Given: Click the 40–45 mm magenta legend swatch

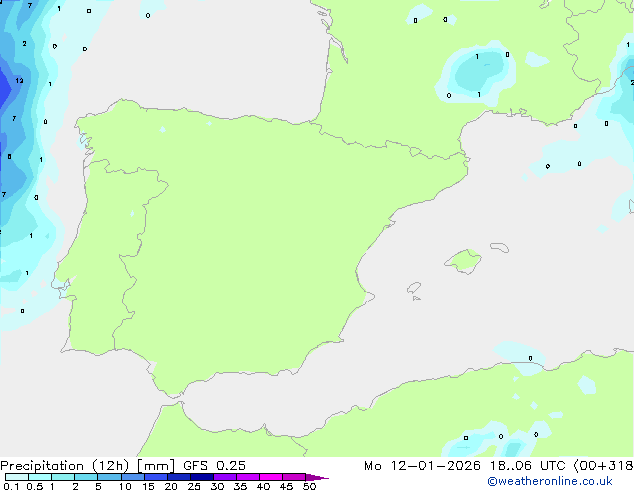Looking at the screenshot, I should pos(271,477).
